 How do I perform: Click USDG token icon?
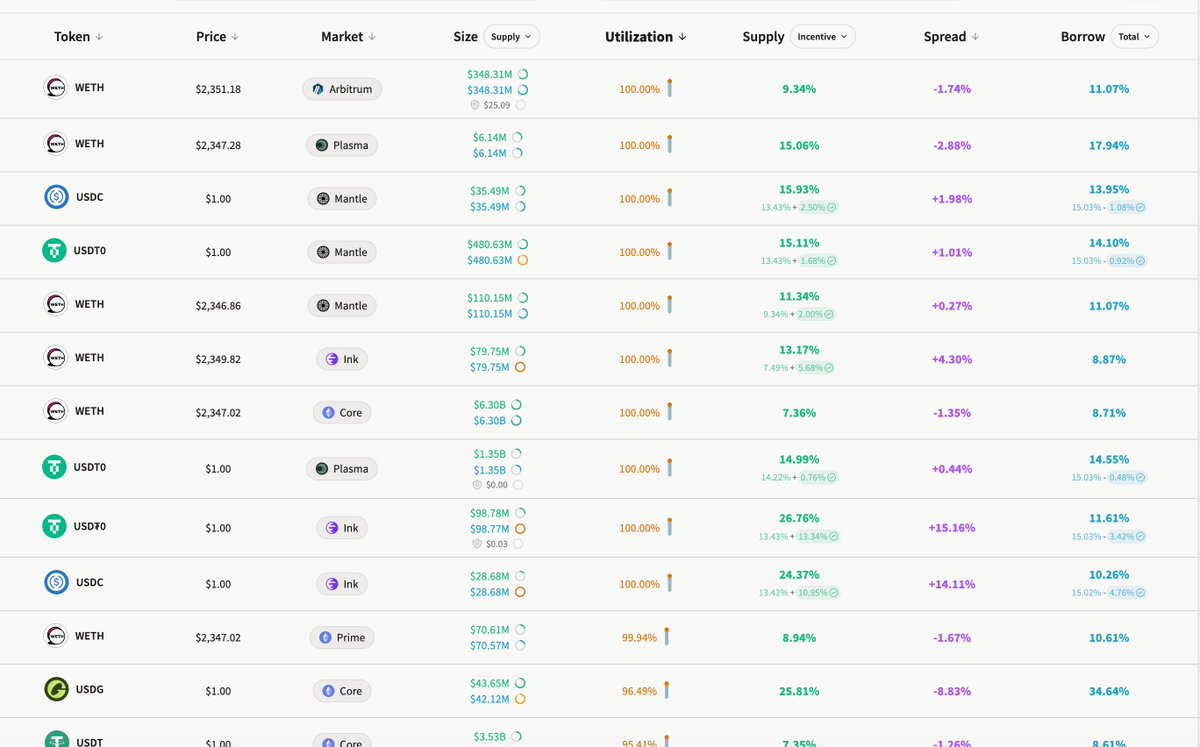pyautogui.click(x=56, y=689)
